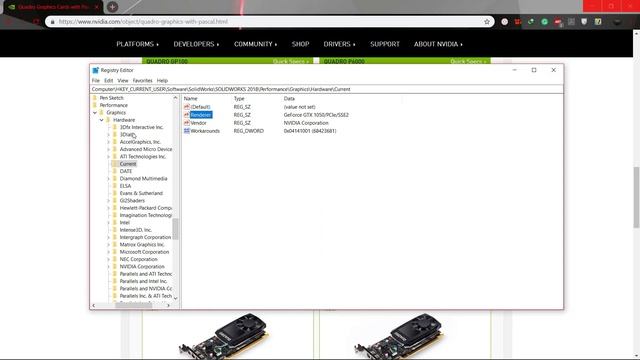Select the DATE registry key

[126, 171]
